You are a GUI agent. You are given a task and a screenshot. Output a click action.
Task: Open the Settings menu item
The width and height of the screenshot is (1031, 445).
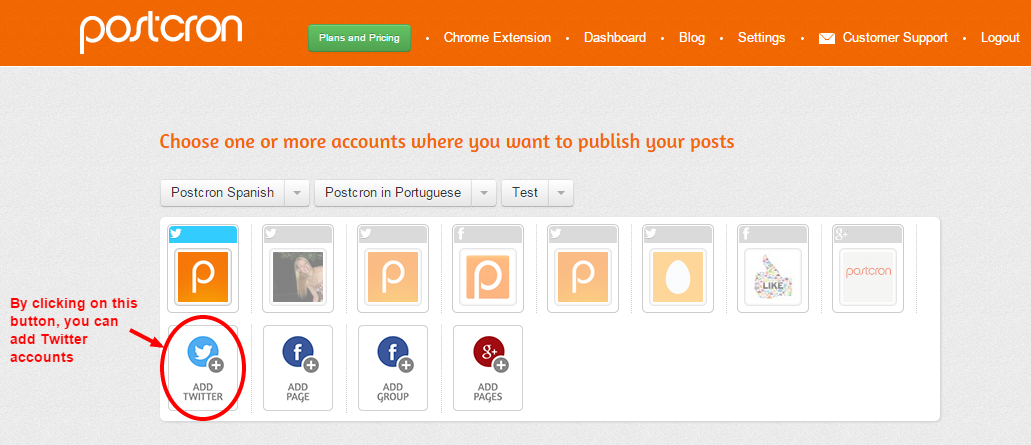coord(761,38)
